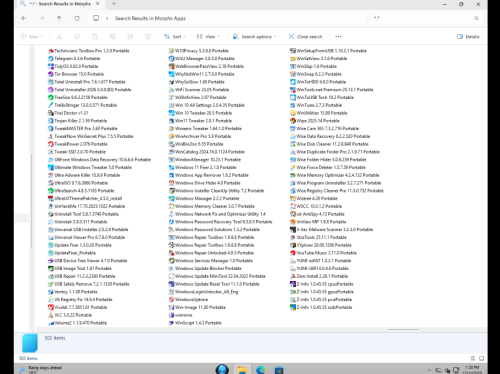This screenshot has width=500, height=374.
Task: Select WinToHDD 6.8.0 Portable
Action: pos(318,82)
